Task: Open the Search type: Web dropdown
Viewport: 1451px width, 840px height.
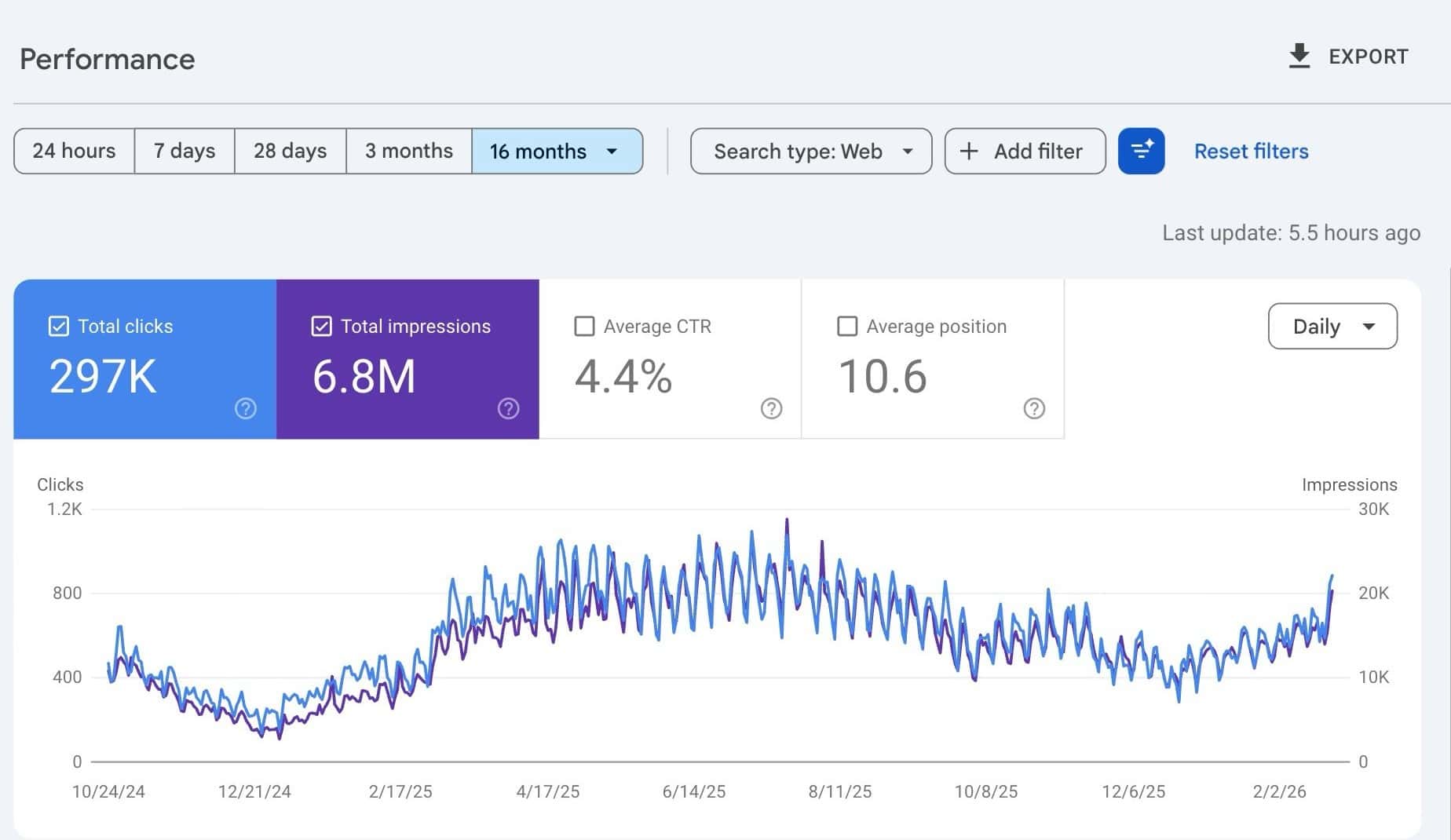Action: 810,151
